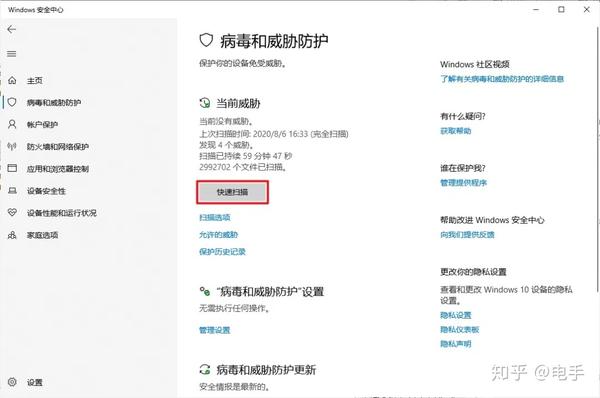Open 设置 at the bottom of sidebar
The height and width of the screenshot is (398, 600).
click(x=34, y=382)
